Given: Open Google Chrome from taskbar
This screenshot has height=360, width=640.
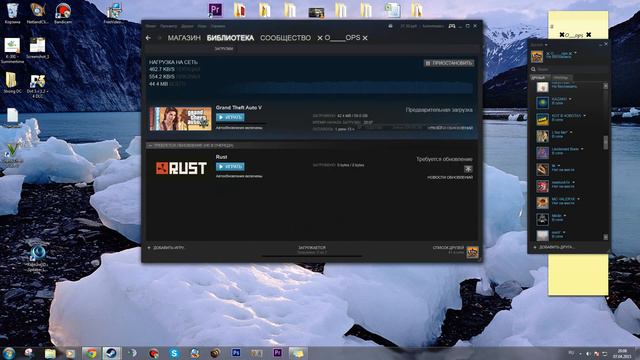Looking at the screenshot, I should pos(91,353).
